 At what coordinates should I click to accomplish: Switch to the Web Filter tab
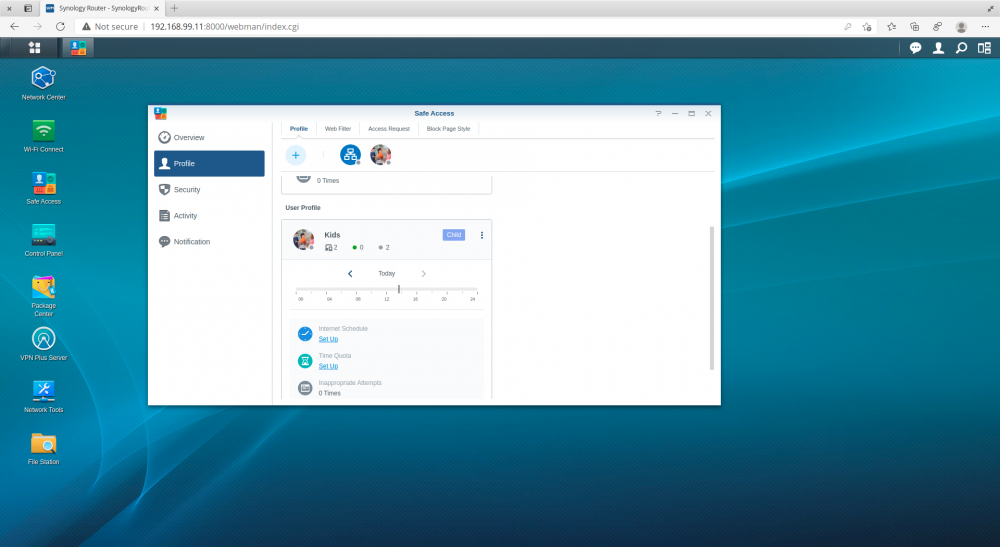tap(338, 129)
